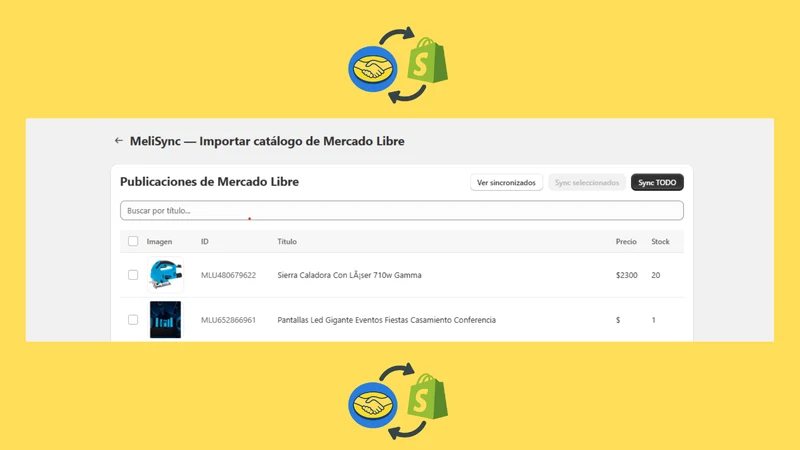Open the Ver sincronizados view
Screen dimensions: 800x450
click(506, 183)
